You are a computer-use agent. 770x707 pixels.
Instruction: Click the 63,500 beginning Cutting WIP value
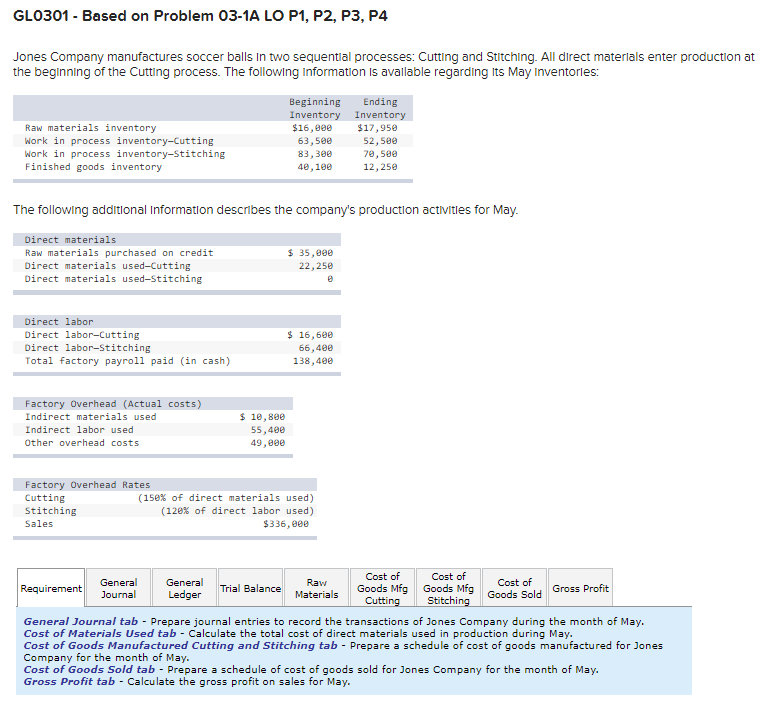tap(315, 141)
